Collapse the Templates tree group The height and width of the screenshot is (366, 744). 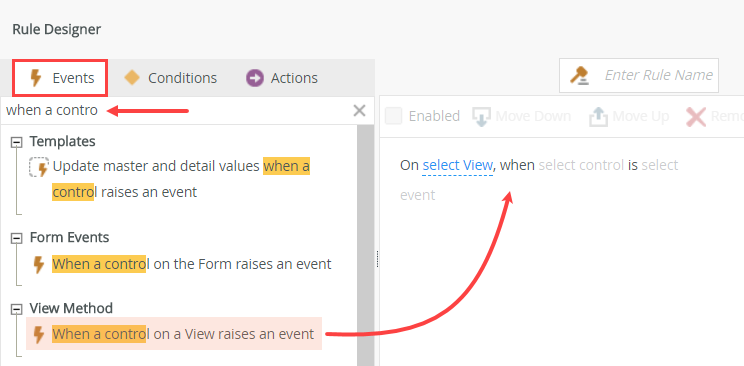click(17, 142)
